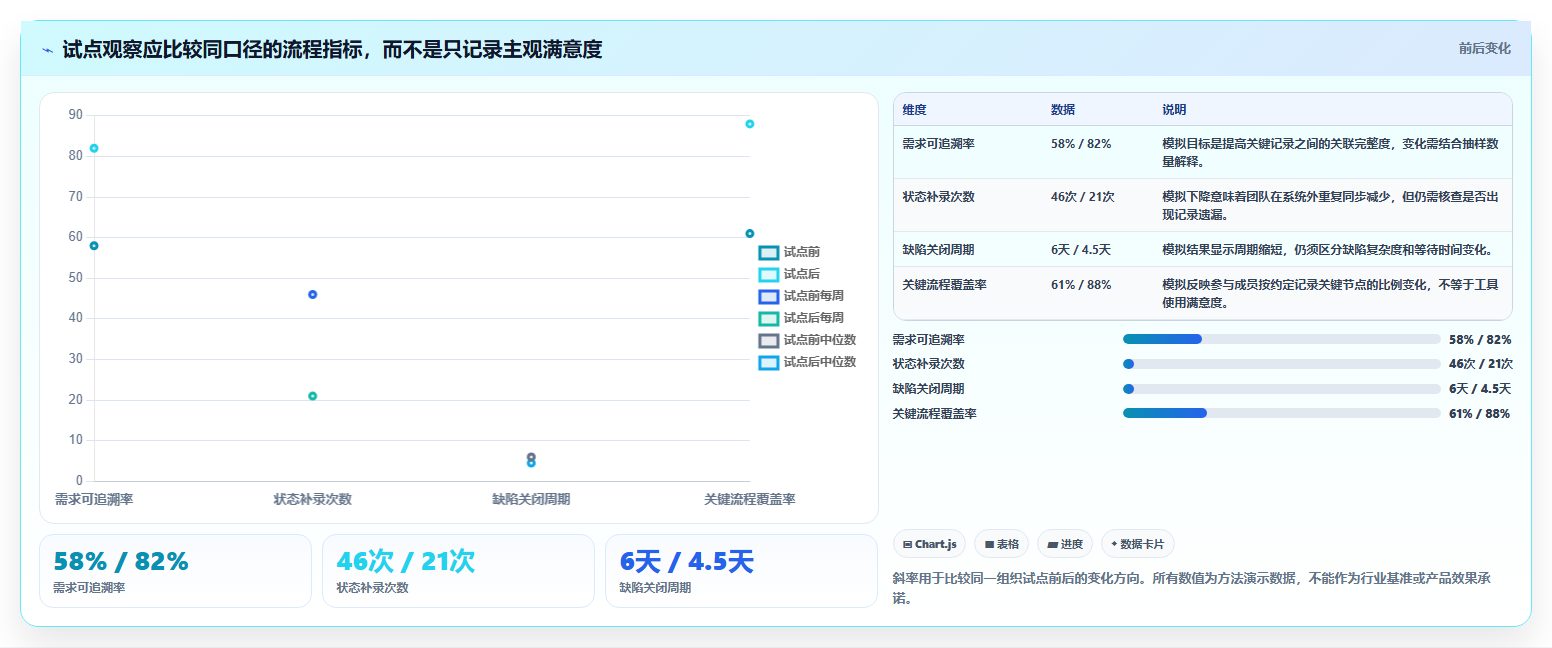Click the 说明 table column header
The height and width of the screenshot is (648, 1552).
[x=1174, y=110]
